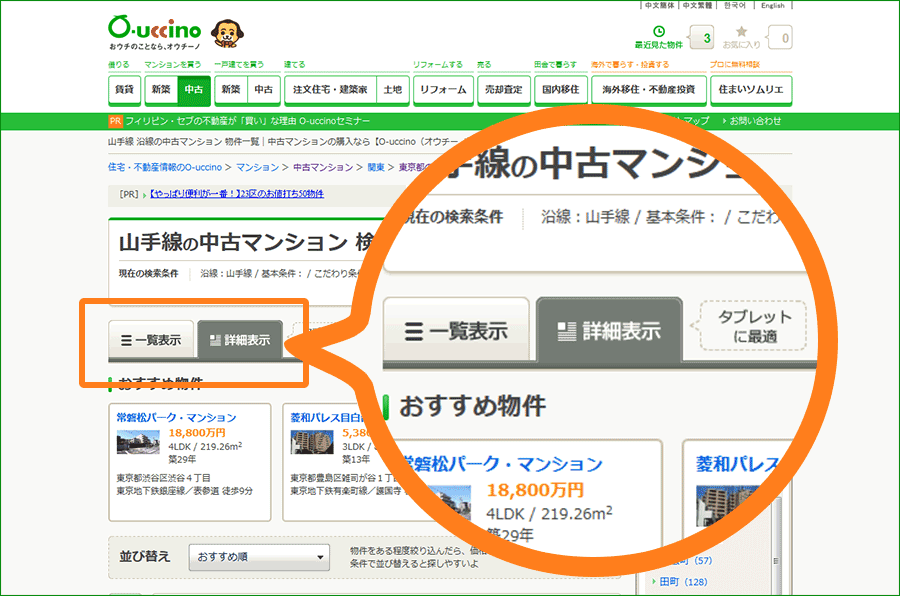Switch to small 一覧表示 tab inside orange box

tap(151, 340)
